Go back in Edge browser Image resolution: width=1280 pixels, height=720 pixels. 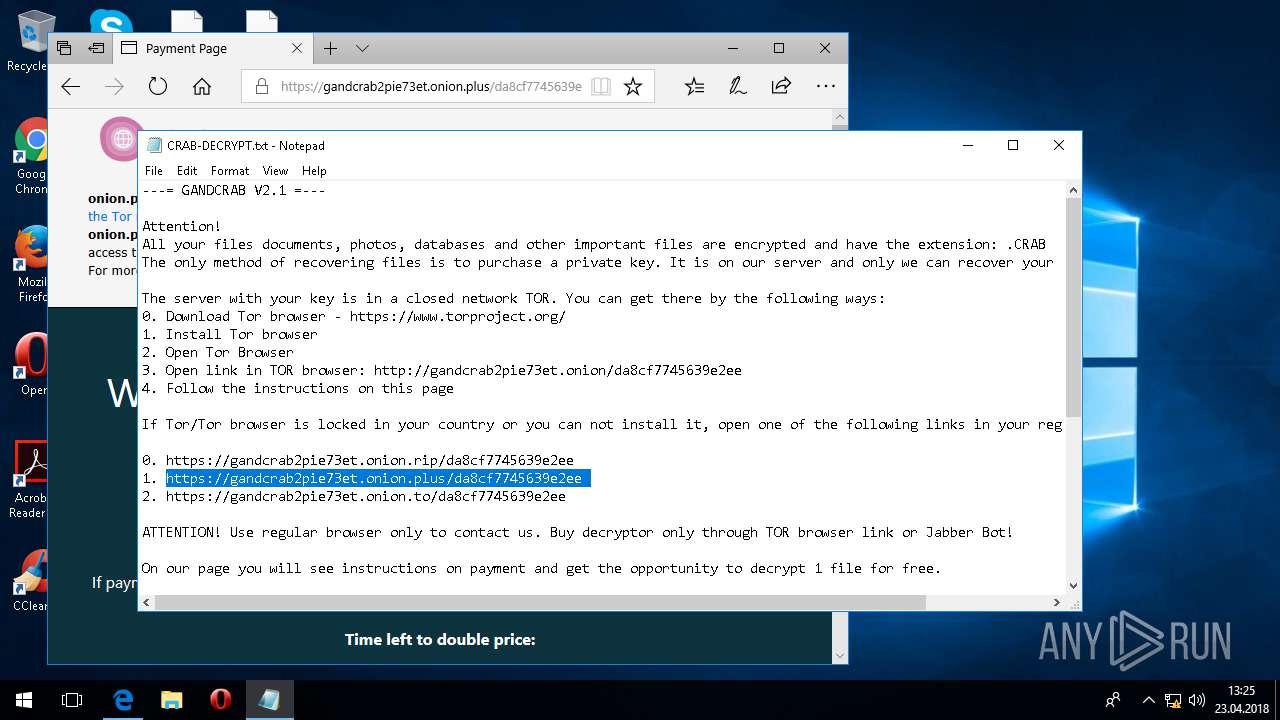point(70,87)
